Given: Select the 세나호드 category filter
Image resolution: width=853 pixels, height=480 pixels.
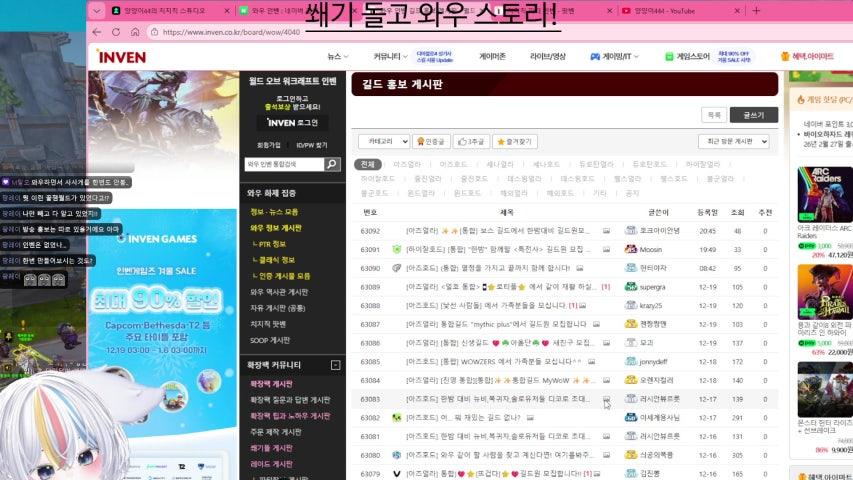Looking at the screenshot, I should [x=546, y=164].
